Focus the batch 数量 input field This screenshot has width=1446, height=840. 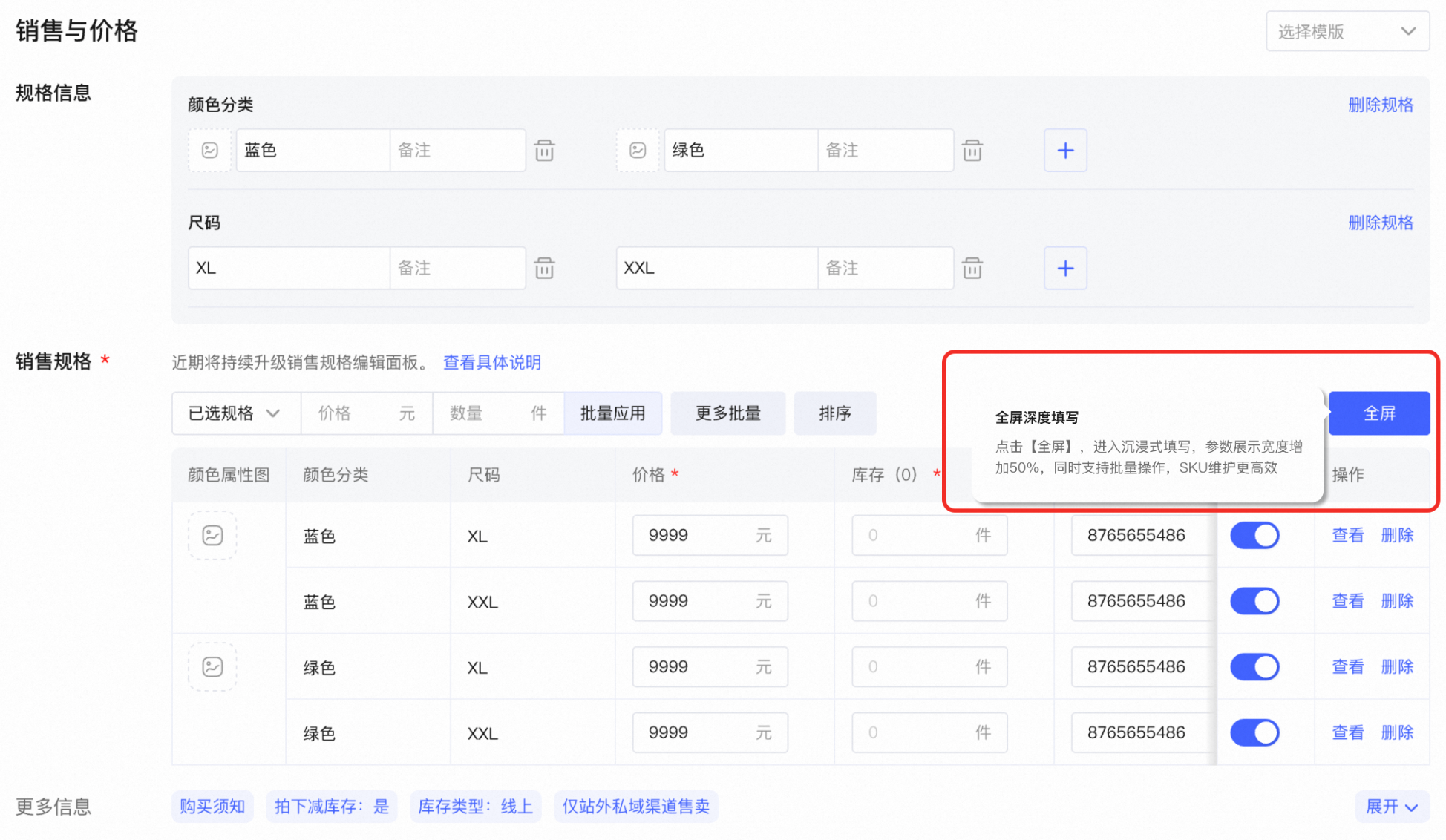498,413
